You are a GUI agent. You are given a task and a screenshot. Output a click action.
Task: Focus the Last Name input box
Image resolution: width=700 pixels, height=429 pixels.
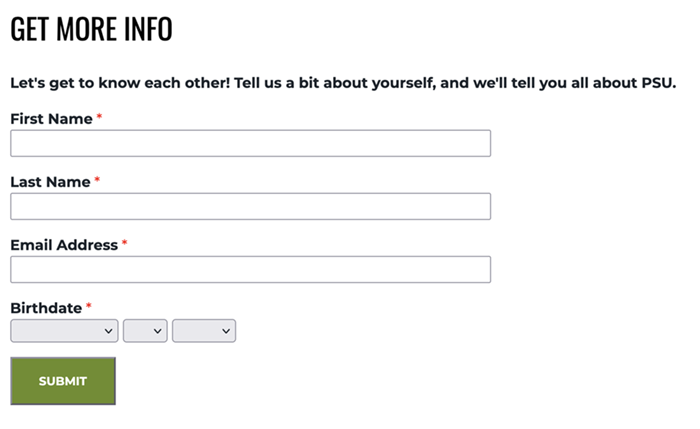(x=250, y=206)
